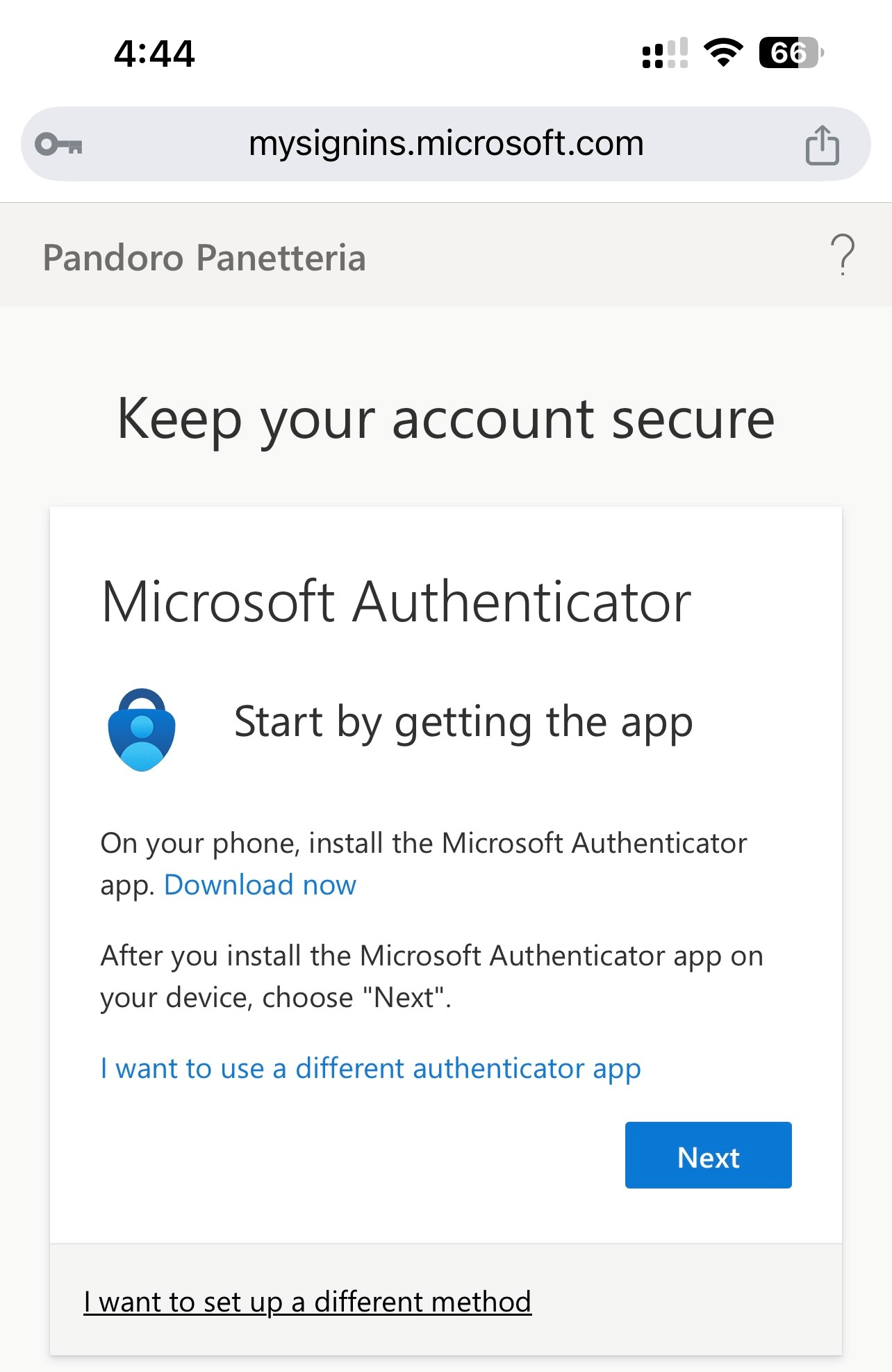Tap the "After you install" instruction paragraph
892x1372 pixels.
(431, 977)
